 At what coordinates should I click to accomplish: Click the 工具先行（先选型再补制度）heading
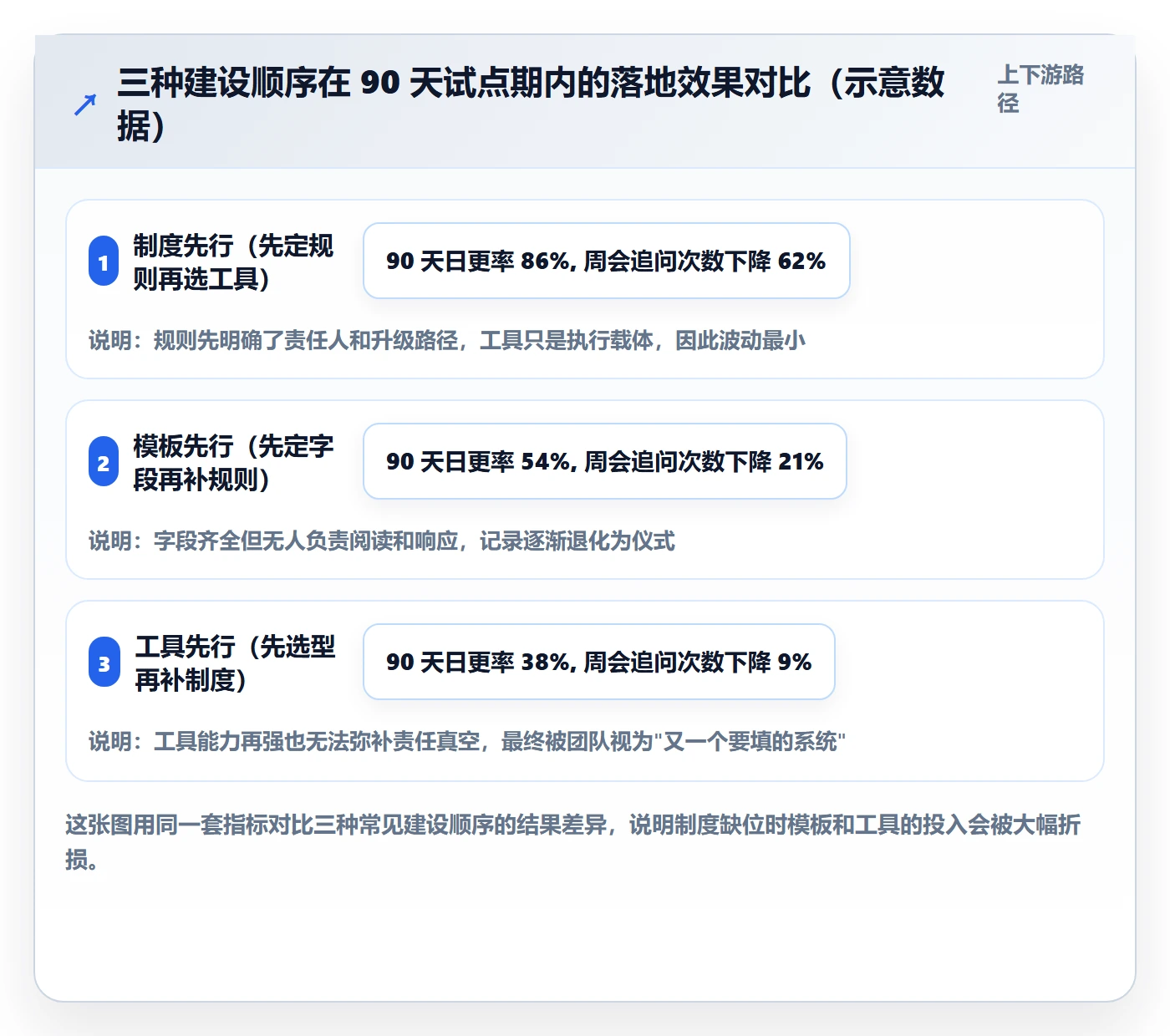click(235, 663)
